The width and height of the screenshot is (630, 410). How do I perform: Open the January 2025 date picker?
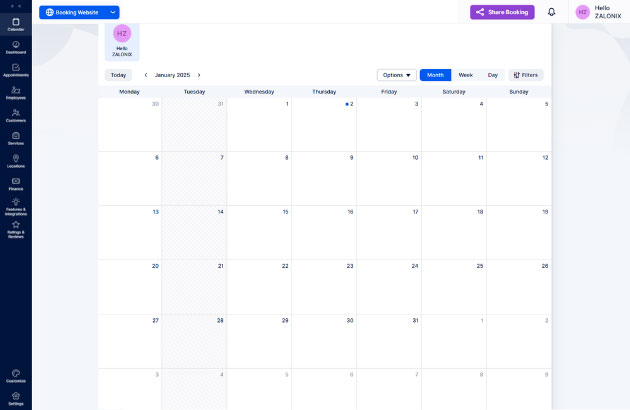click(172, 75)
